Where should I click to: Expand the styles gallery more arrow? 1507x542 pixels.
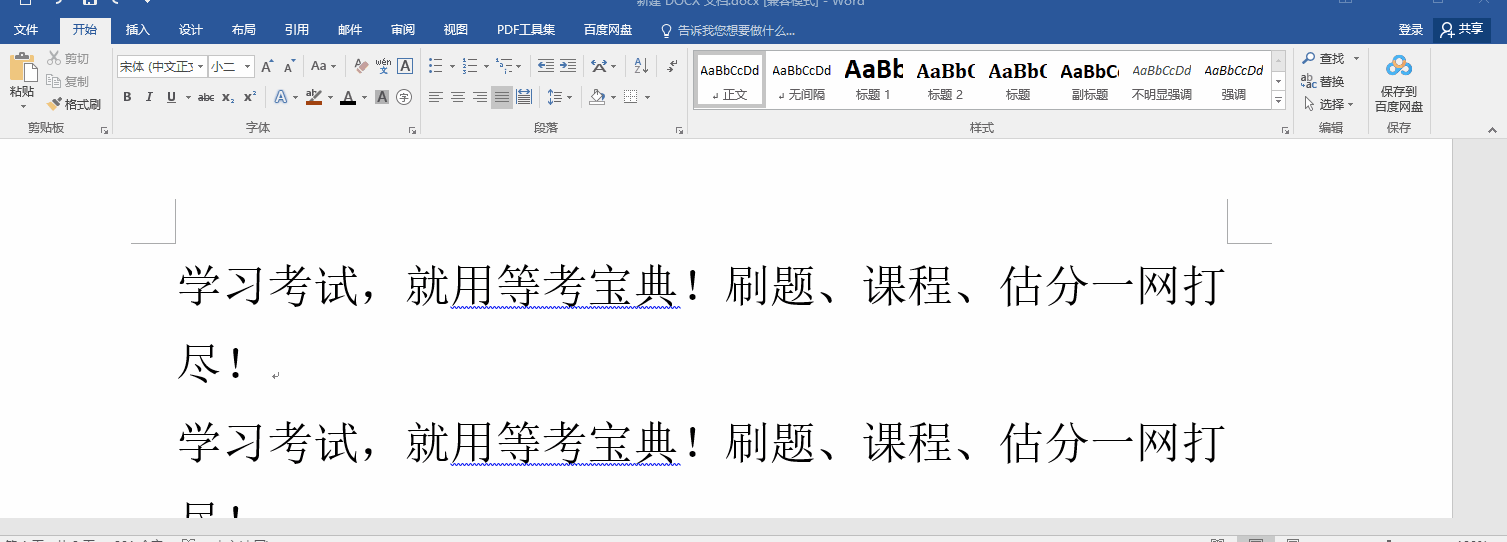[x=1278, y=101]
